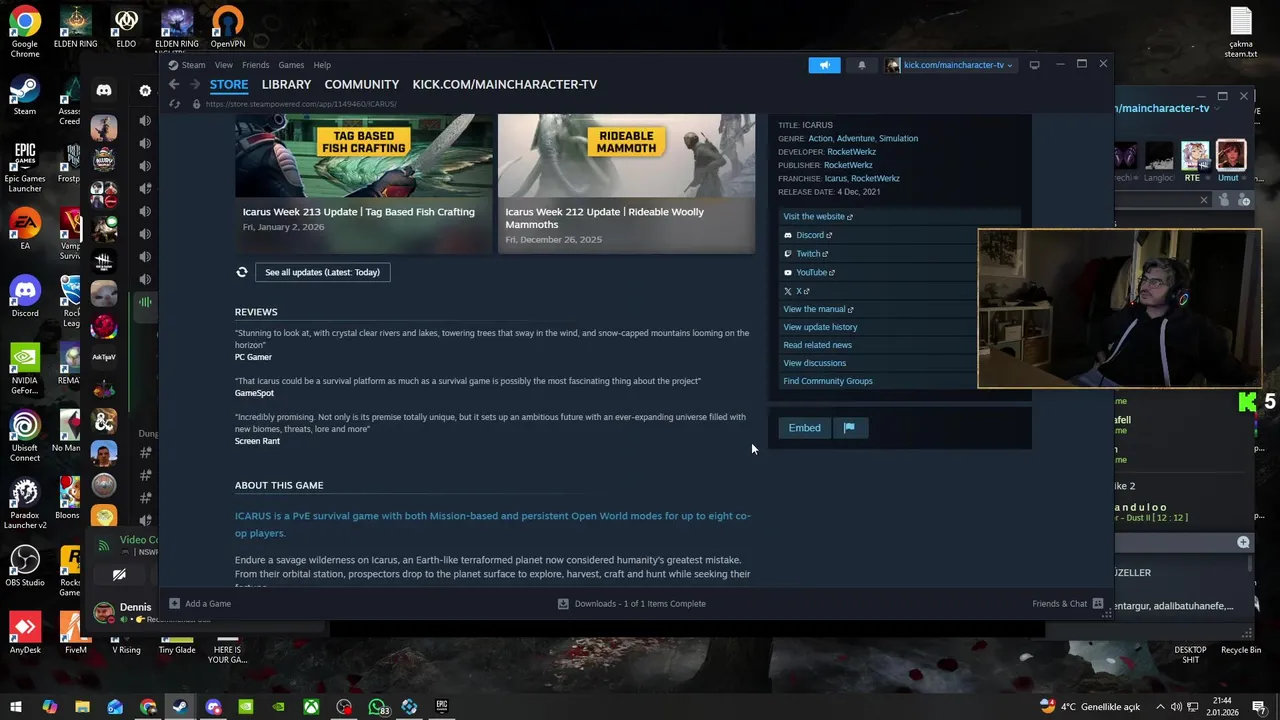Viewport: 1280px width, 720px height.
Task: Open View update history link
Action: tap(820, 327)
